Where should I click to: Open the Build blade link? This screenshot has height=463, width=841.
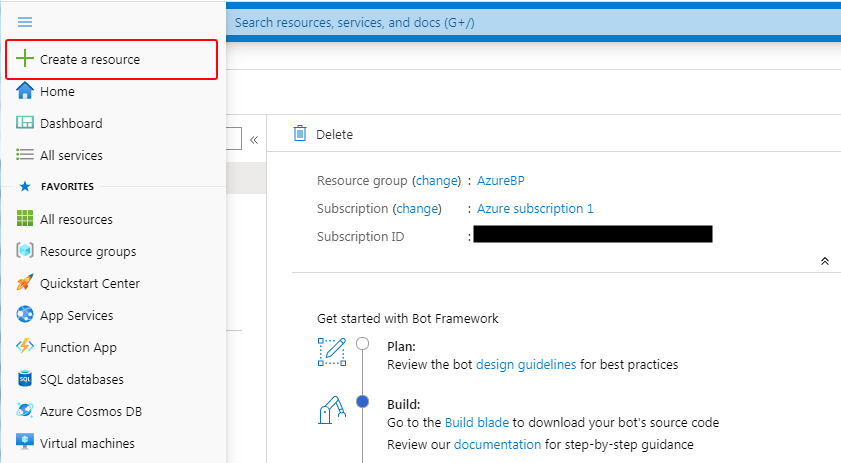[x=477, y=423]
